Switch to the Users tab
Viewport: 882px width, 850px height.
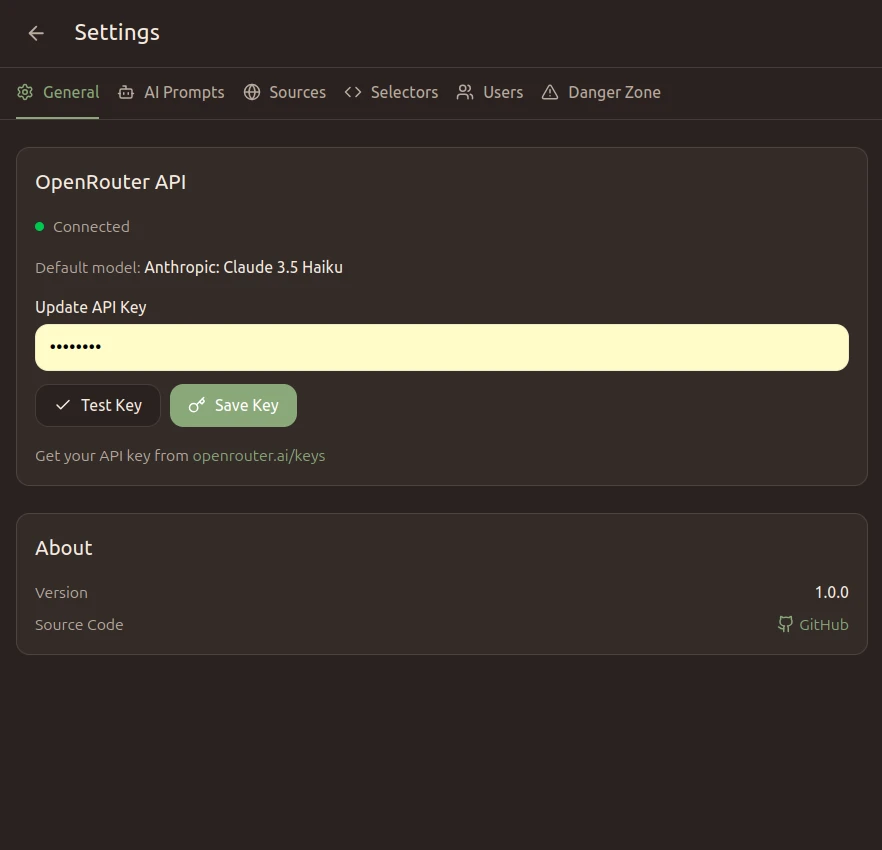[x=503, y=92]
